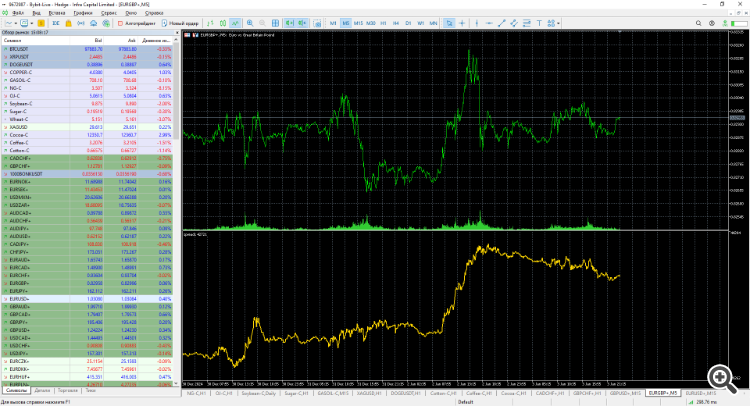Select the Fibonacci retracement tool
The image size is (750, 406).
click(x=527, y=23)
